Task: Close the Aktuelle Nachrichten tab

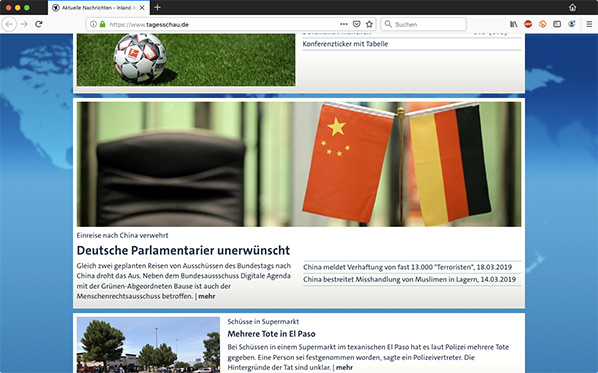Action: (142, 8)
